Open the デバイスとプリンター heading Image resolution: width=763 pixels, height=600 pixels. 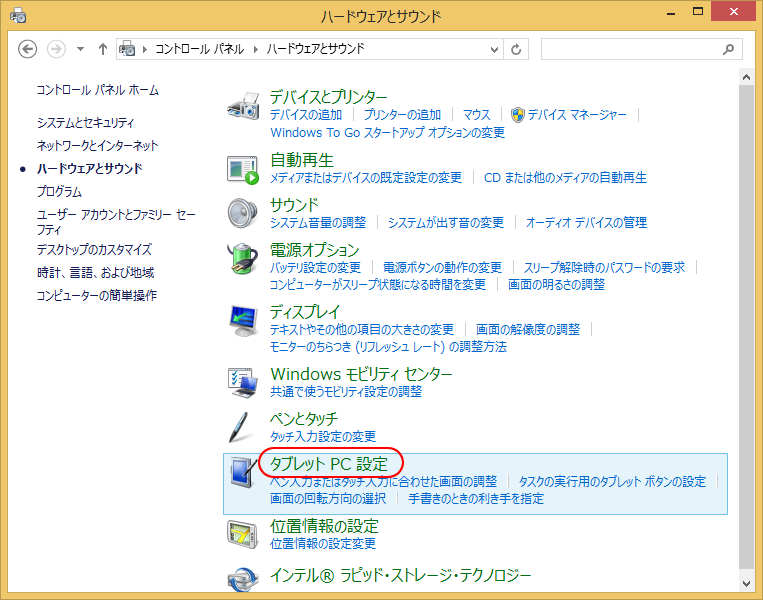(328, 97)
